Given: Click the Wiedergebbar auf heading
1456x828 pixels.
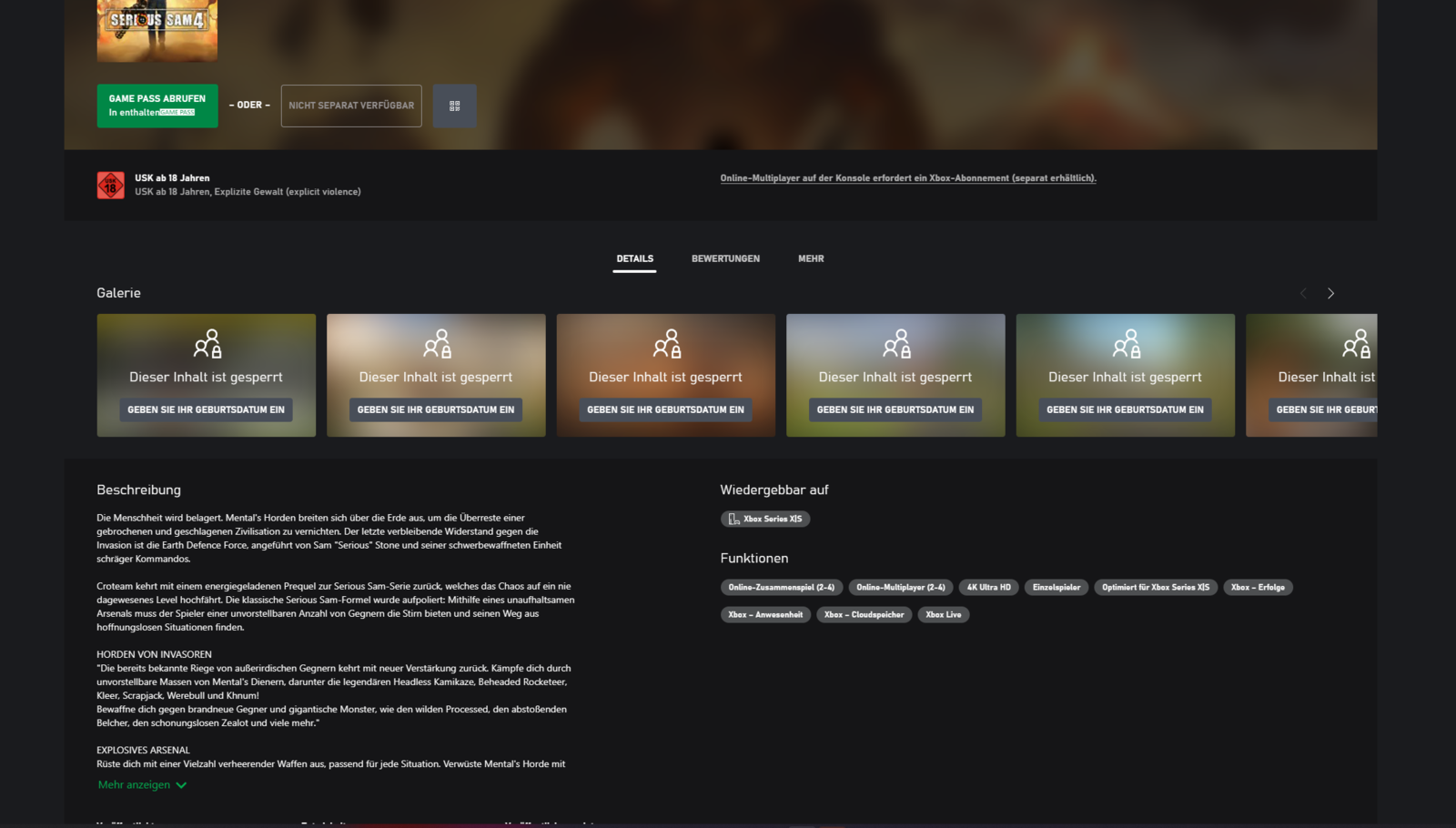Looking at the screenshot, I should tap(774, 490).
